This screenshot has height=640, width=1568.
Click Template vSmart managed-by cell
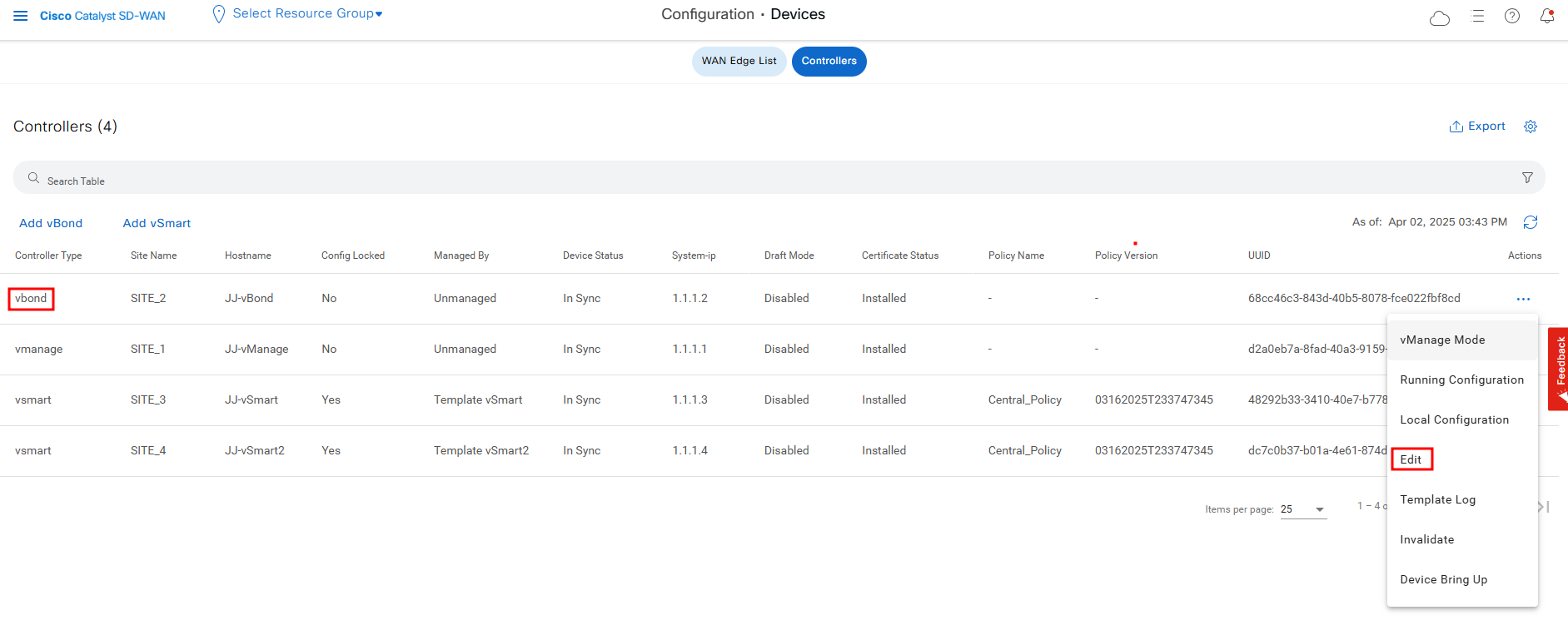tap(478, 399)
